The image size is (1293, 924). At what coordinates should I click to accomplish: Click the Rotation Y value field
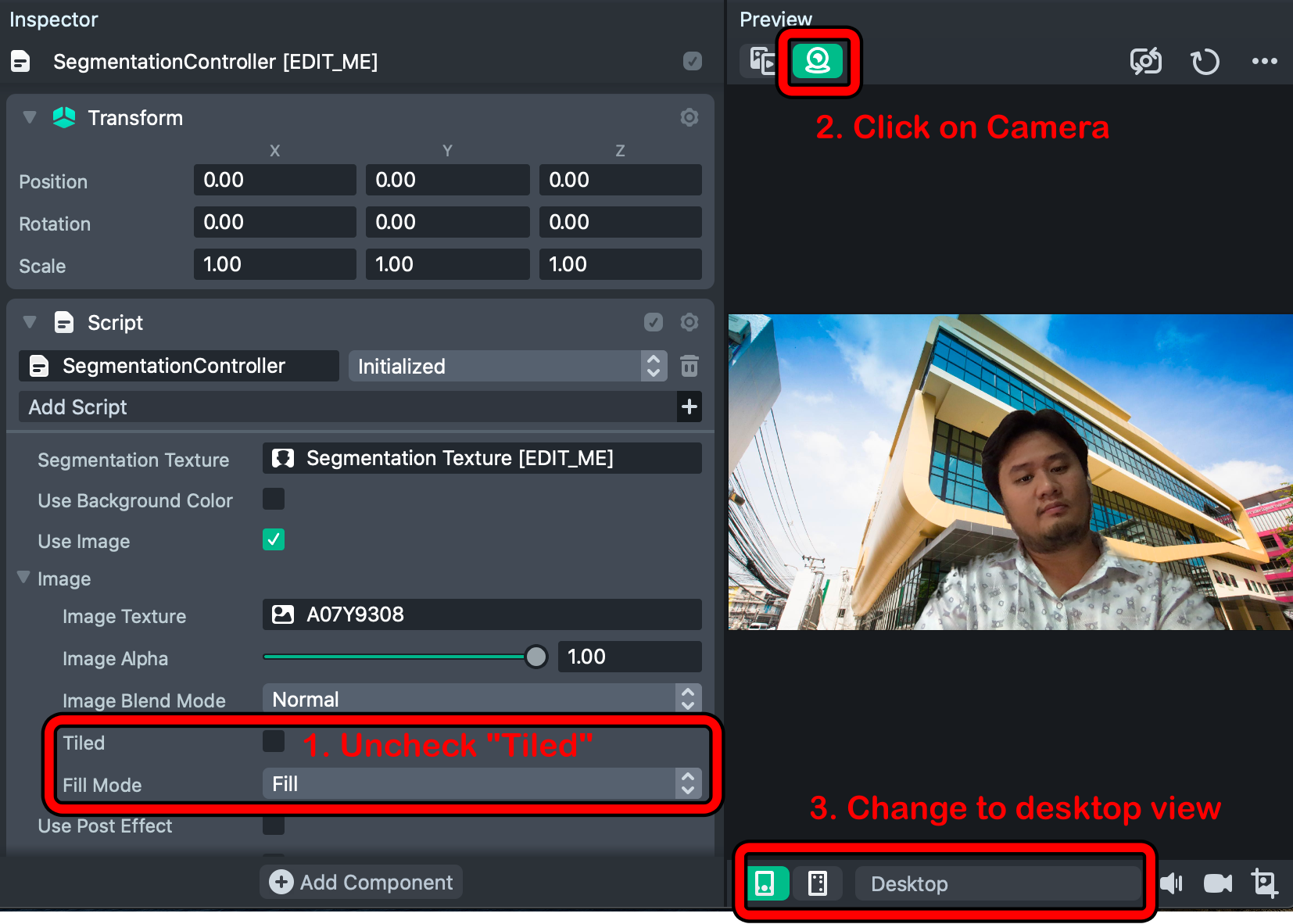(448, 222)
